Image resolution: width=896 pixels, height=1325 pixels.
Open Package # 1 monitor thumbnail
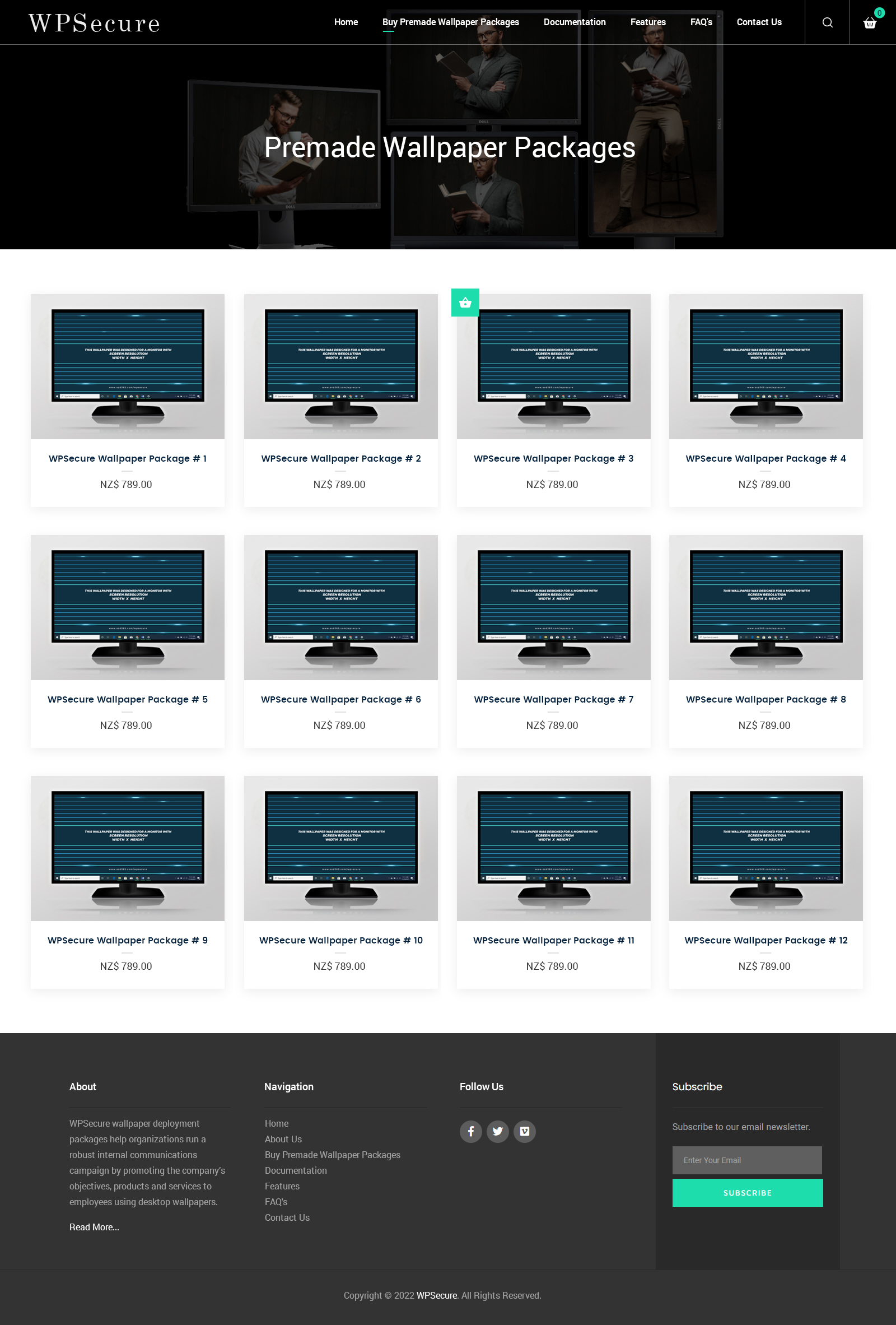[x=128, y=366]
